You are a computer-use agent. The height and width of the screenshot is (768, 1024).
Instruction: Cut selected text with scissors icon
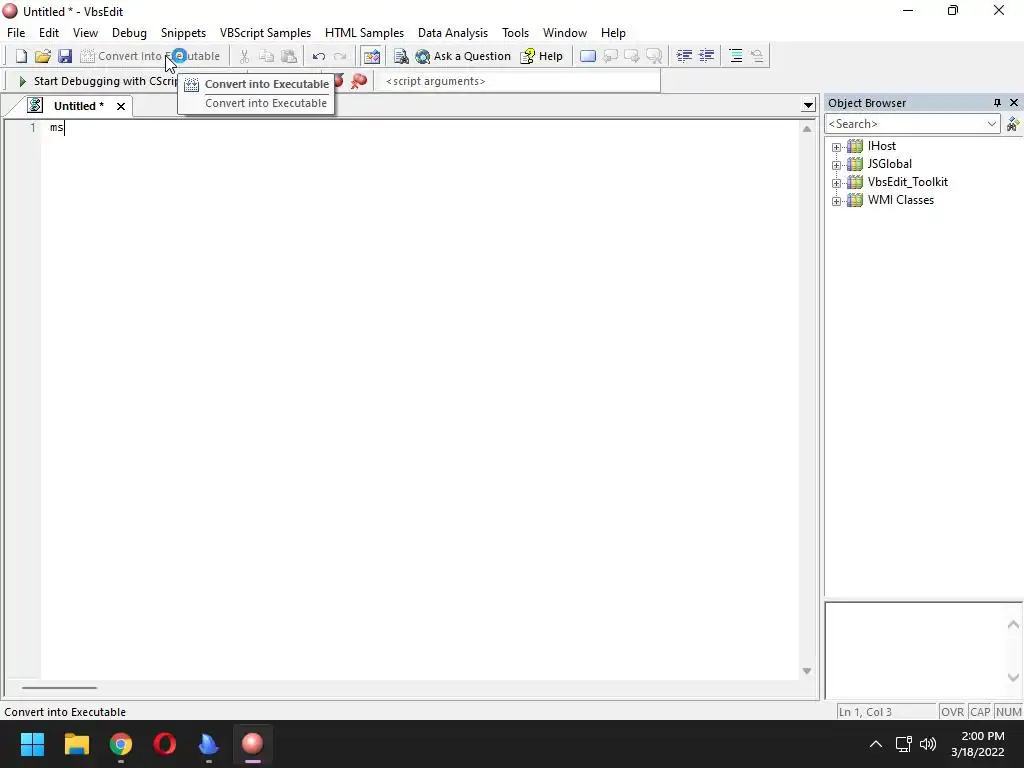tap(244, 56)
